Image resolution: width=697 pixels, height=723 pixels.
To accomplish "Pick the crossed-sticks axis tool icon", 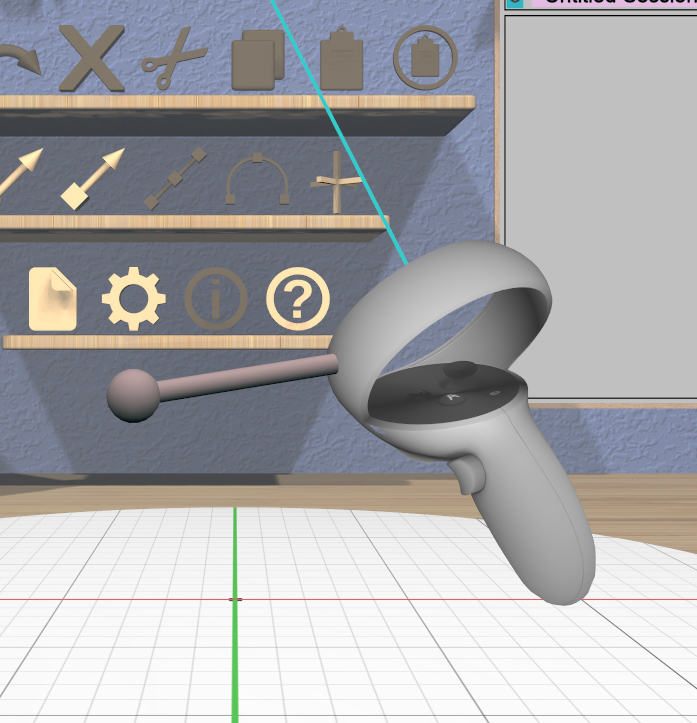I will click(336, 181).
